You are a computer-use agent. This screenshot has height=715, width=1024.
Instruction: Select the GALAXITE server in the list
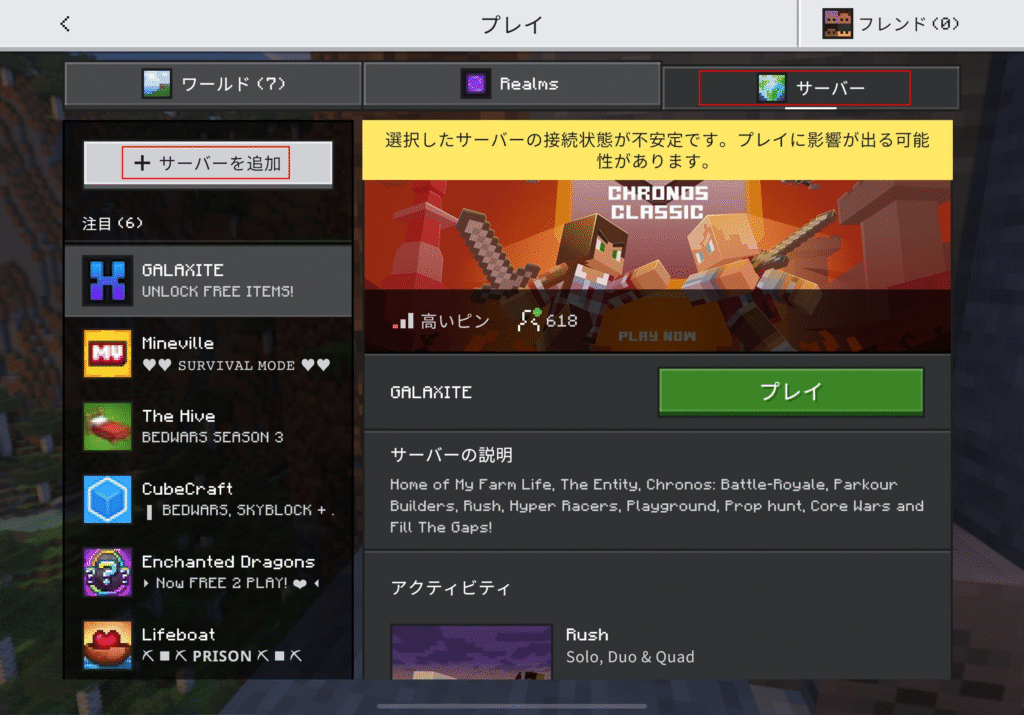[208, 280]
